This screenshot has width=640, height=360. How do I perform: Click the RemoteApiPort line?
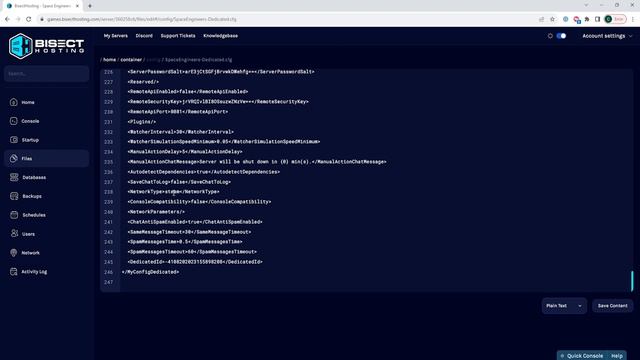point(178,111)
